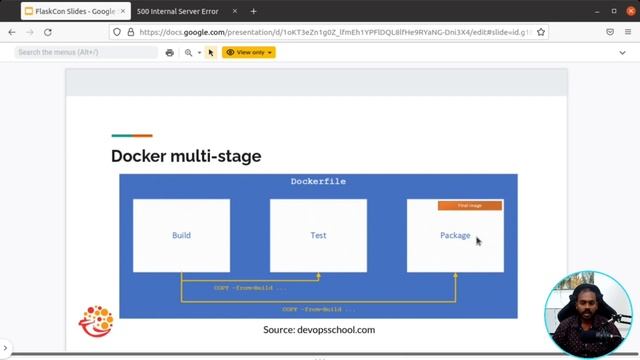Expand the side panel arrow at bottom left
640x360 pixels.
point(5,348)
